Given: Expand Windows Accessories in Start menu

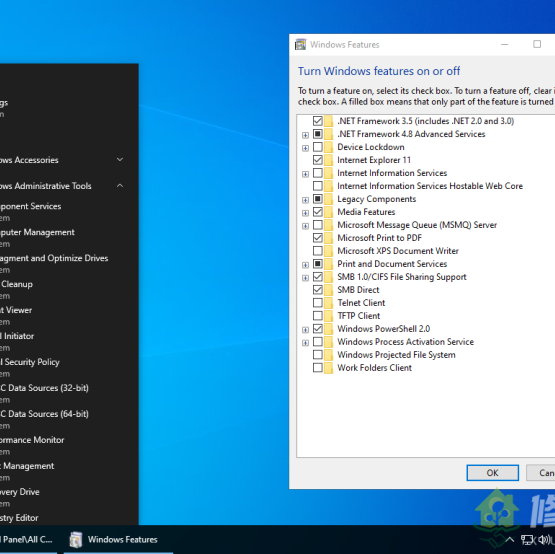Looking at the screenshot, I should click(120, 160).
